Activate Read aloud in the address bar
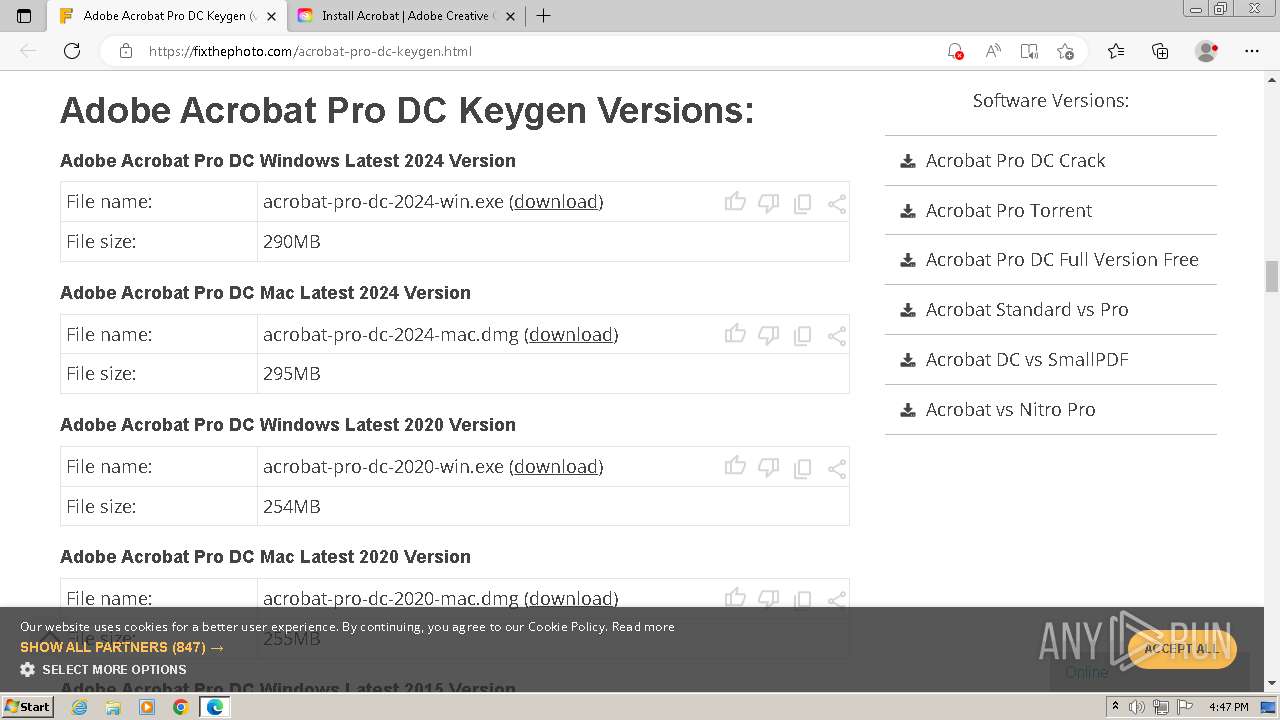The image size is (1280, 720). click(993, 51)
